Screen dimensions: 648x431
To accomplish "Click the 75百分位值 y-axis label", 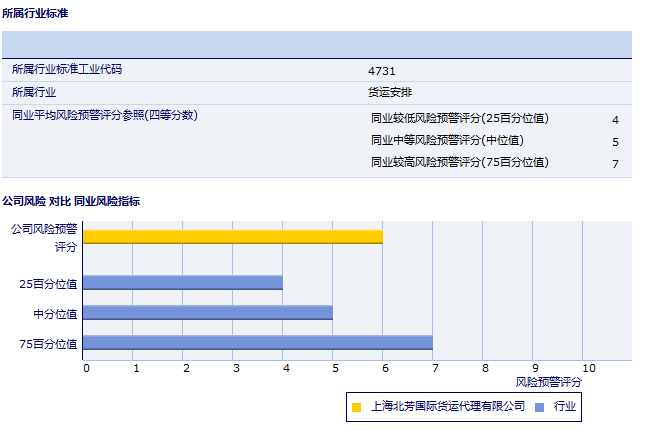I will click(x=48, y=344).
